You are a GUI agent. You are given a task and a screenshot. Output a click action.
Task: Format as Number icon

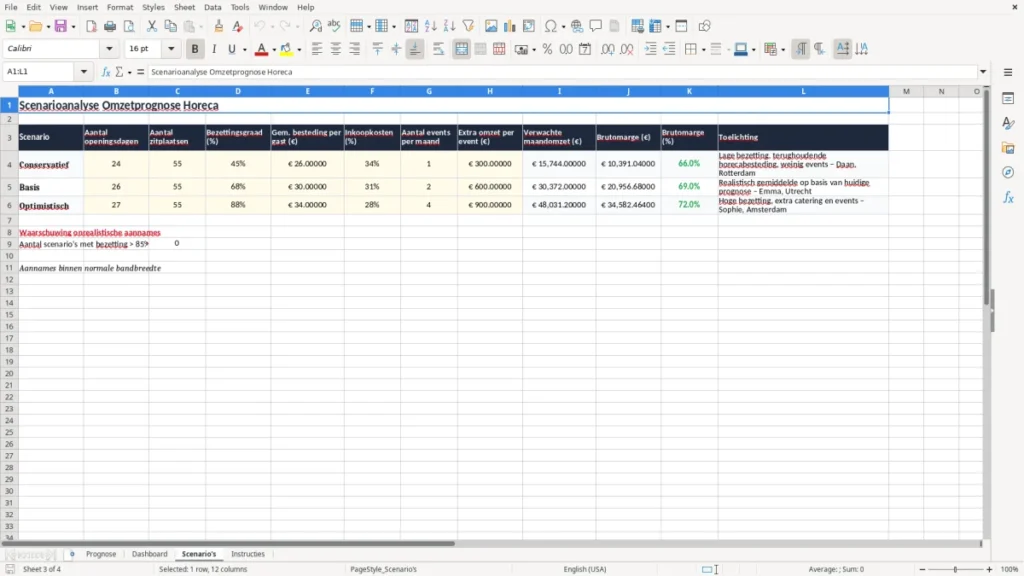[566, 49]
